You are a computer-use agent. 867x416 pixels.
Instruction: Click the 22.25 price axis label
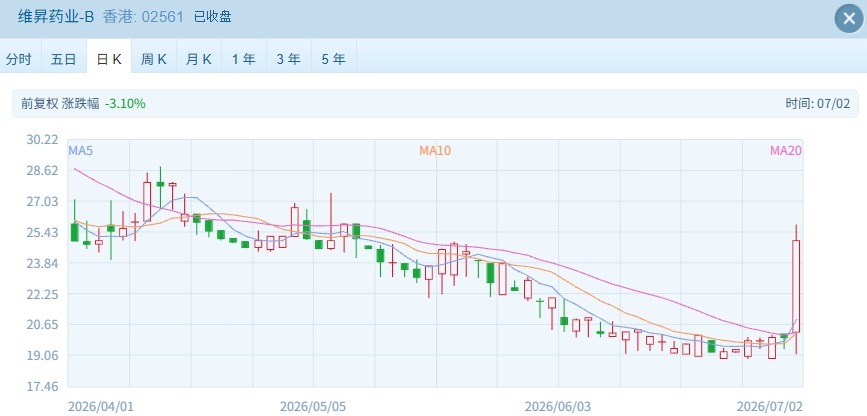point(42,294)
